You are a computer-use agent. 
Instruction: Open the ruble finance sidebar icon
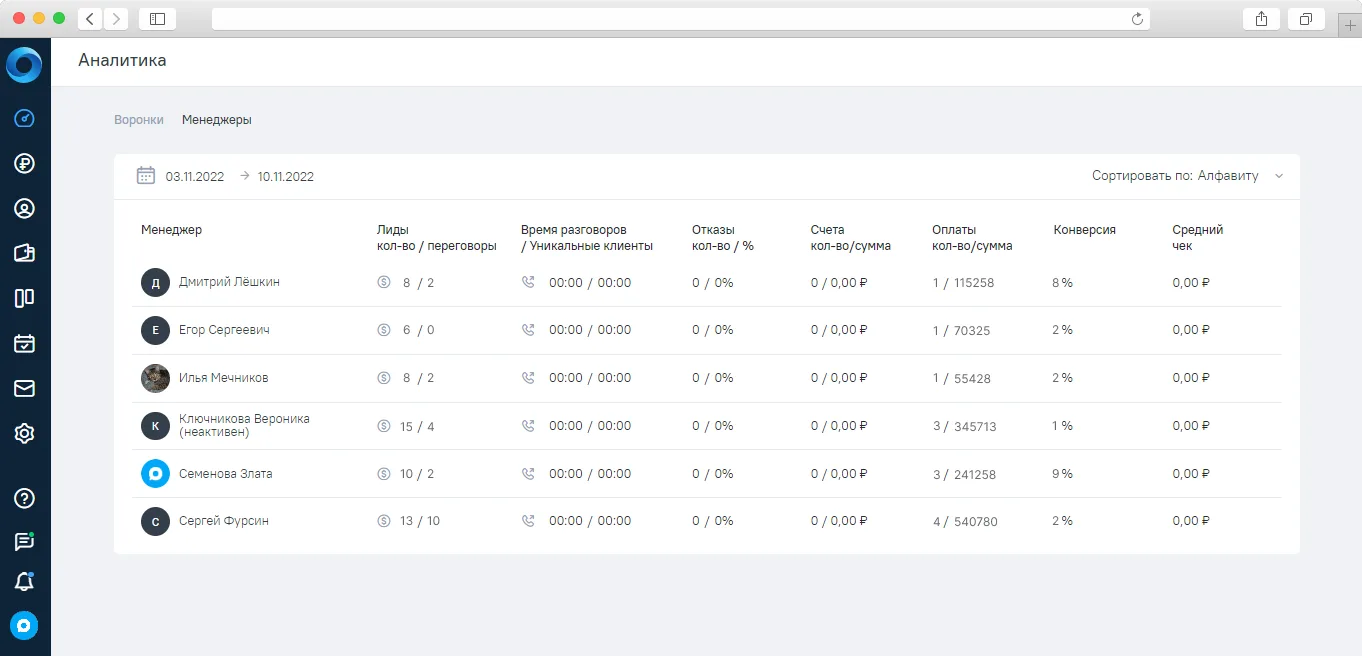click(25, 163)
